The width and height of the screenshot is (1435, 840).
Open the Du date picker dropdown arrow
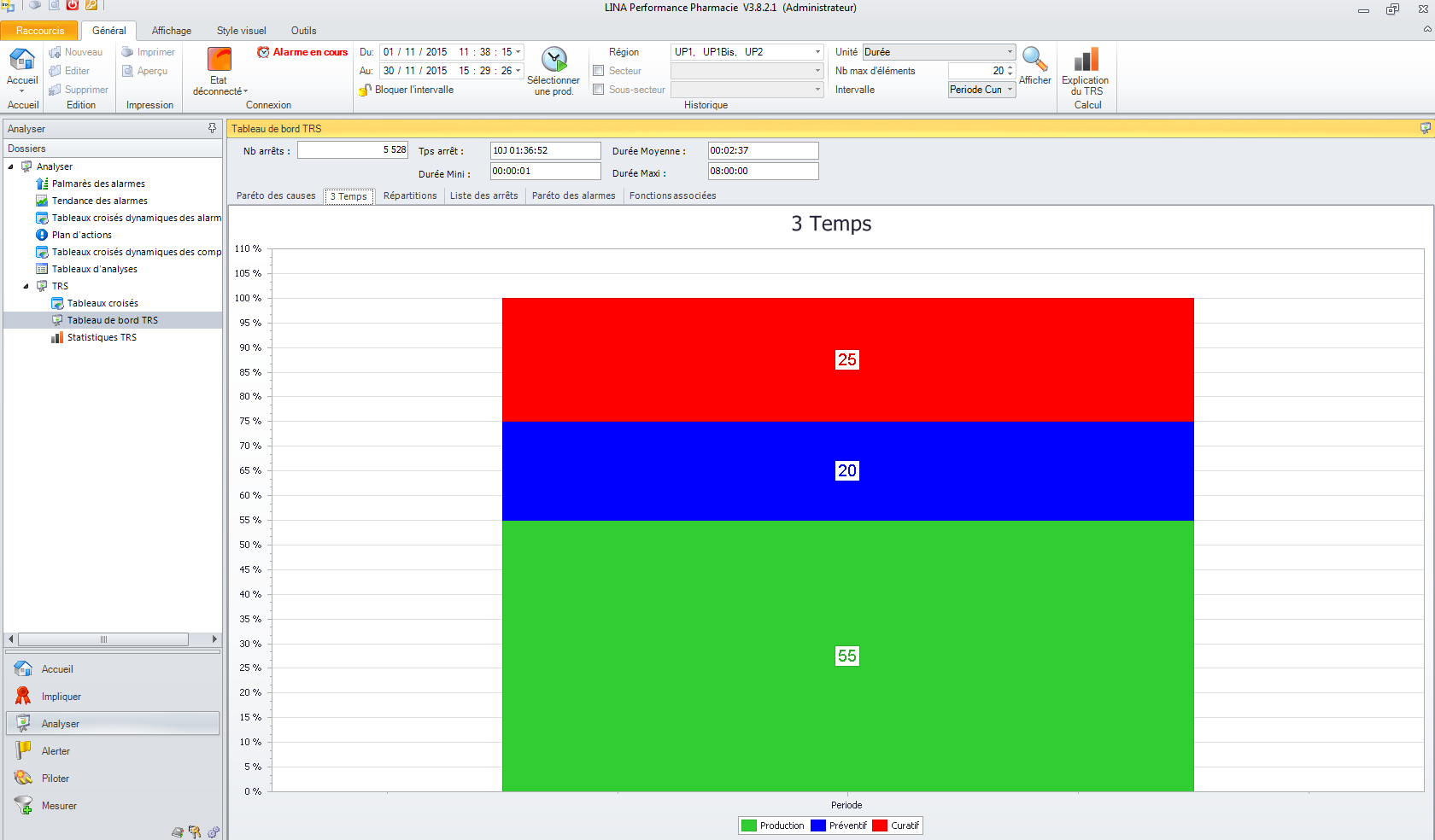[518, 52]
